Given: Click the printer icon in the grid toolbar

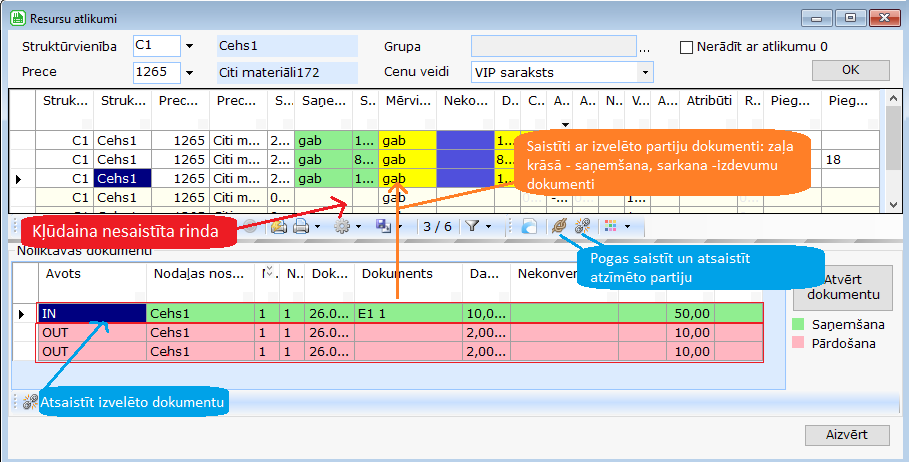Looking at the screenshot, I should tap(301, 227).
